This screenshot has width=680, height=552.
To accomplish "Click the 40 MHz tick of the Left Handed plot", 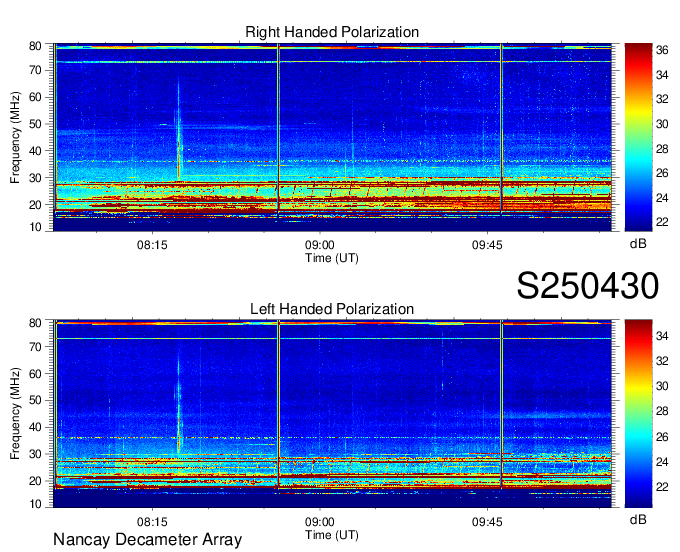I will (x=35, y=427).
